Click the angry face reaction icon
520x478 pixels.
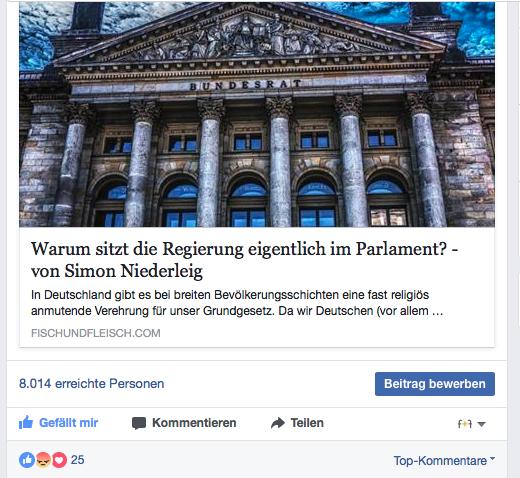coord(43,460)
